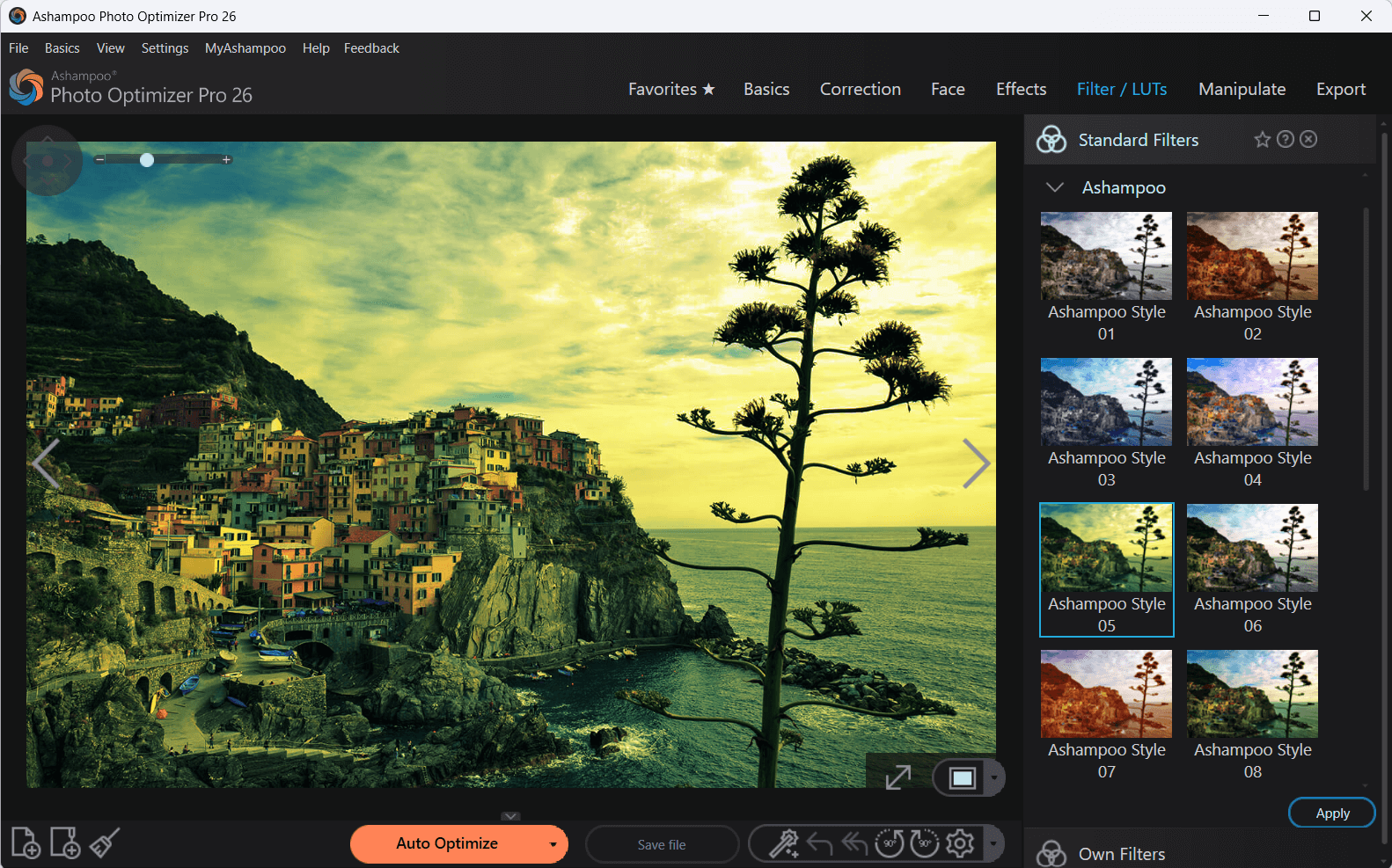Click the add file icon in bottom-left toolbar
This screenshot has height=868, width=1392.
26,842
